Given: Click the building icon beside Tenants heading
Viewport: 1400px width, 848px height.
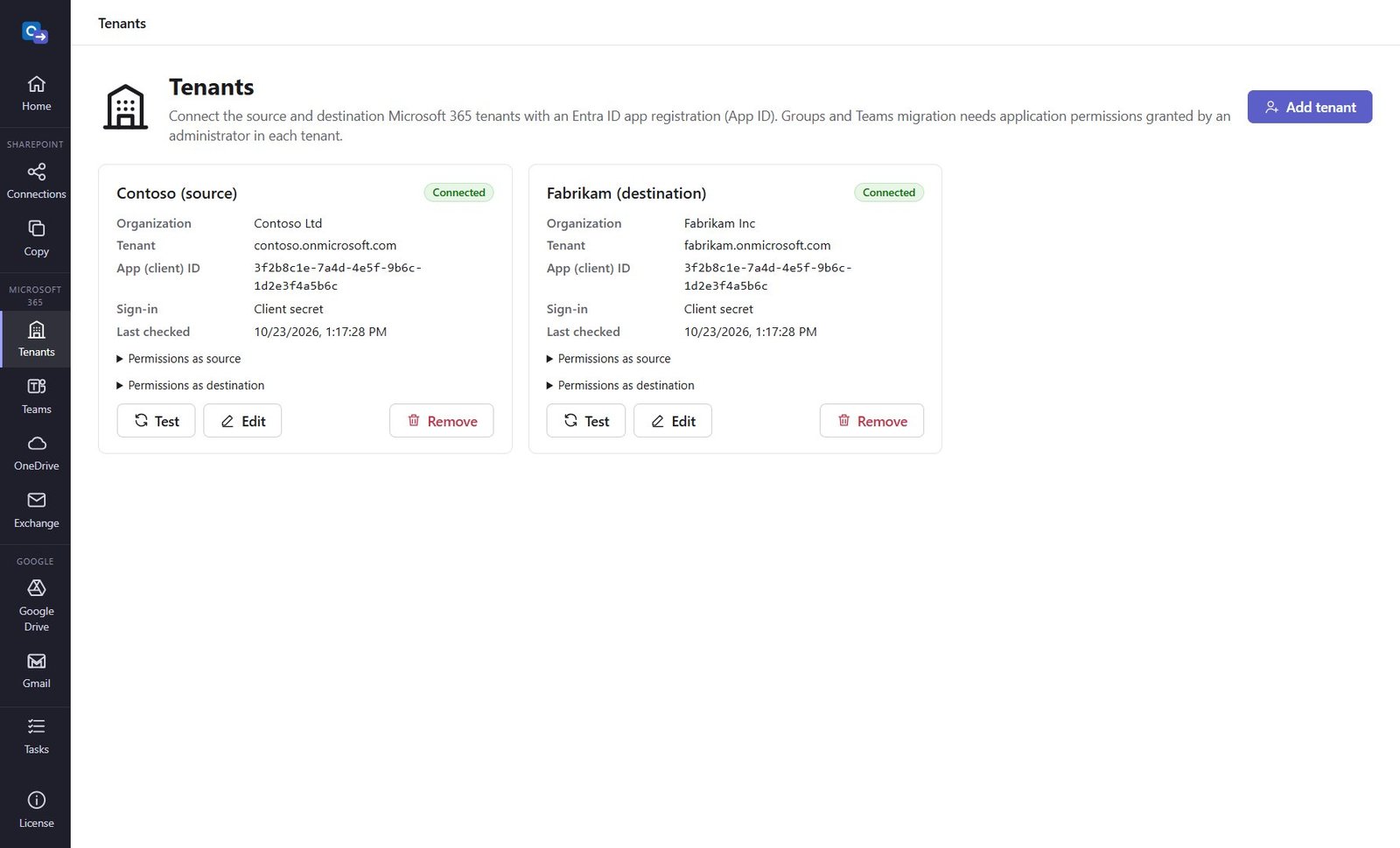Looking at the screenshot, I should (125, 107).
